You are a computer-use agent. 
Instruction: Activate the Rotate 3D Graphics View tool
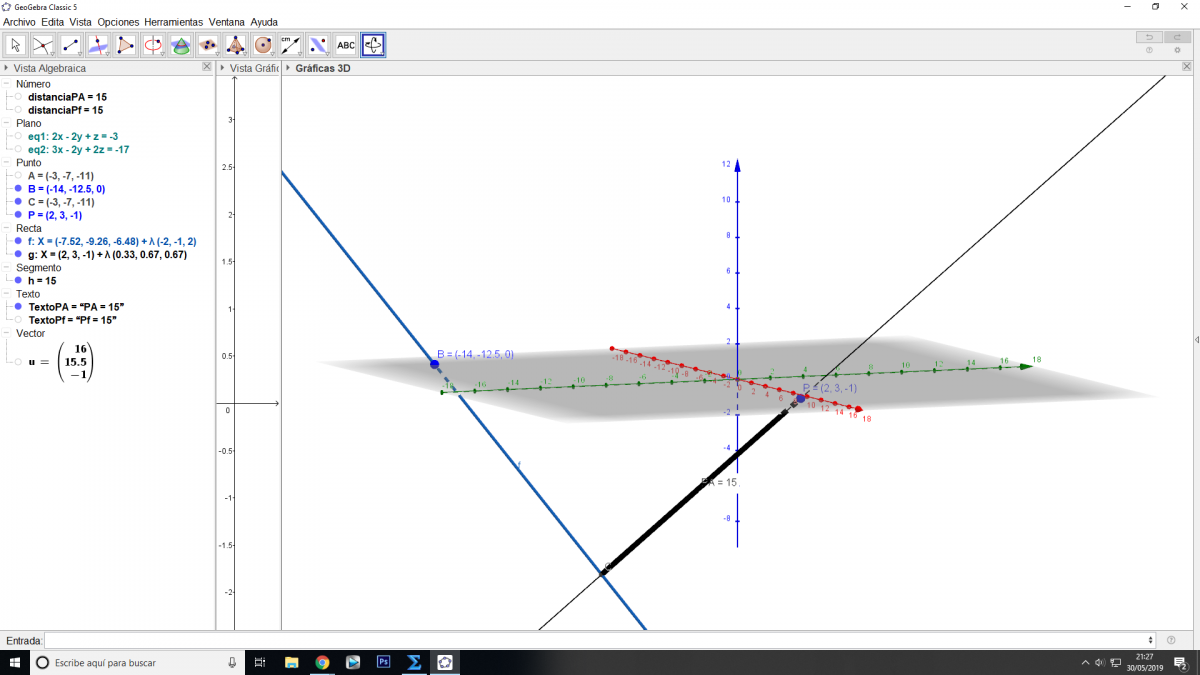pyautogui.click(x=373, y=45)
